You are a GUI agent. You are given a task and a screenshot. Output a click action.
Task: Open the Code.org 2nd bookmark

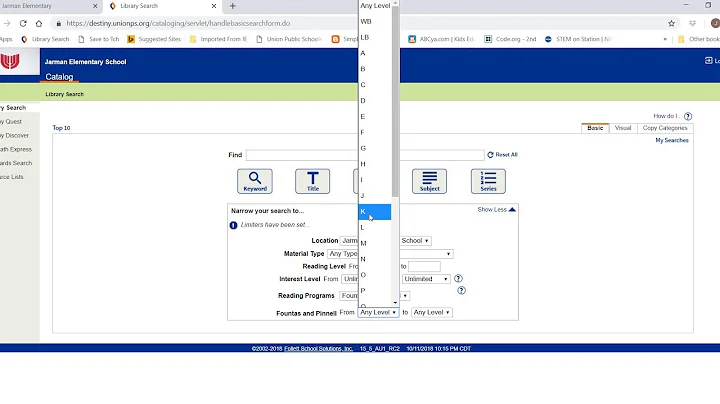point(510,39)
